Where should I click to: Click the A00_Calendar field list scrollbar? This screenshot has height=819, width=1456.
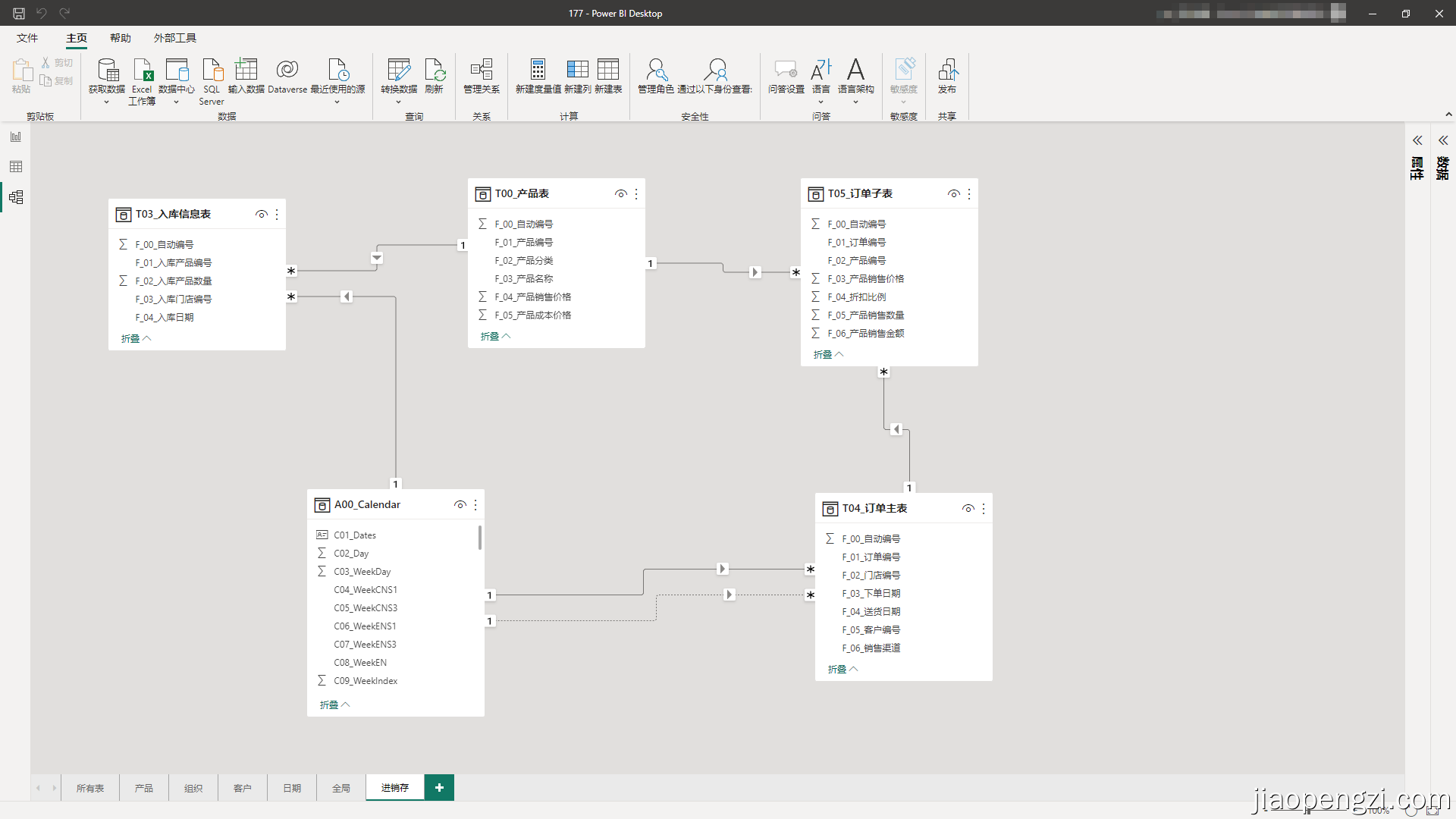(480, 538)
